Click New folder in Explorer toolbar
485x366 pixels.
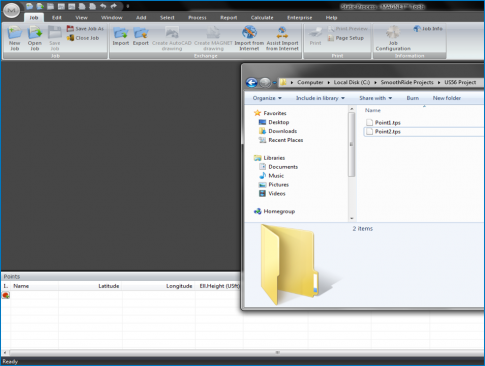point(447,98)
